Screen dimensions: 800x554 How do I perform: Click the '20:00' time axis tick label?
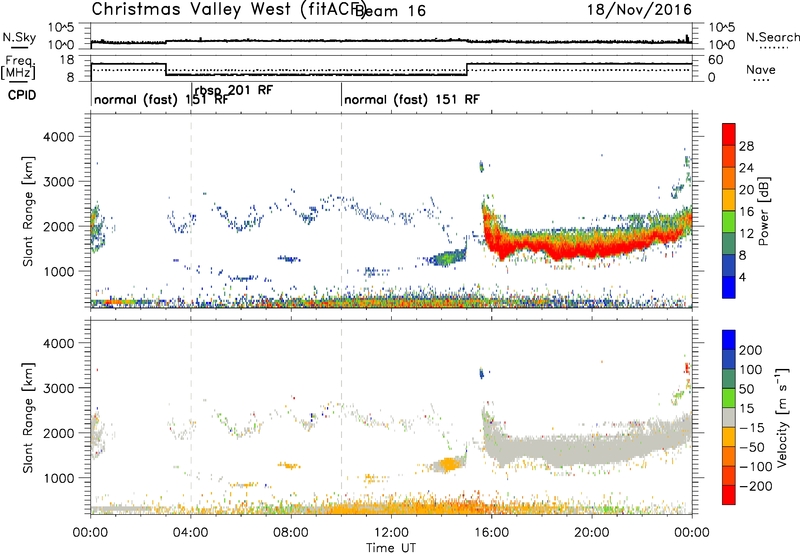tap(591, 533)
